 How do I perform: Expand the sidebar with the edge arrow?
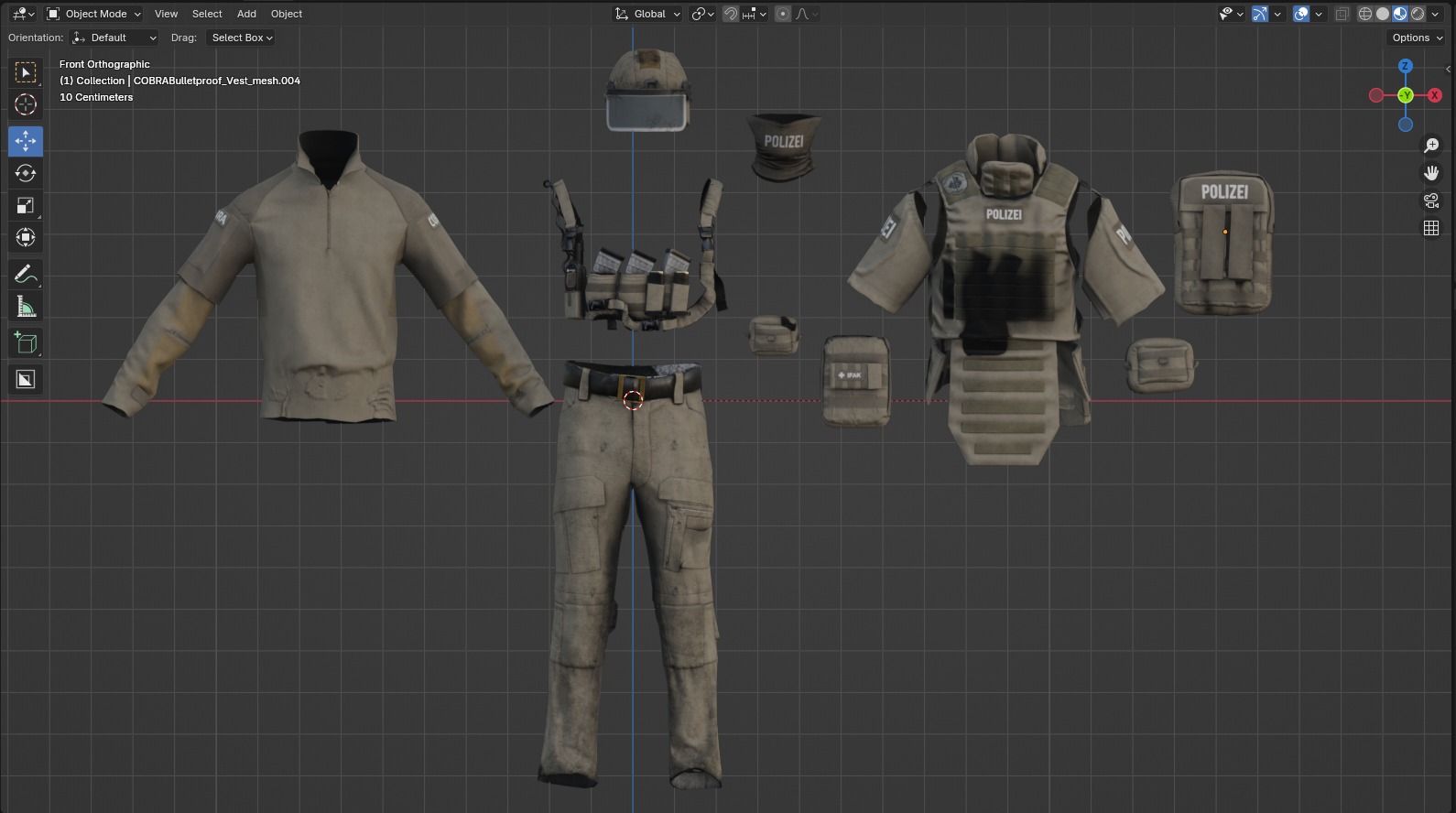(x=1448, y=69)
